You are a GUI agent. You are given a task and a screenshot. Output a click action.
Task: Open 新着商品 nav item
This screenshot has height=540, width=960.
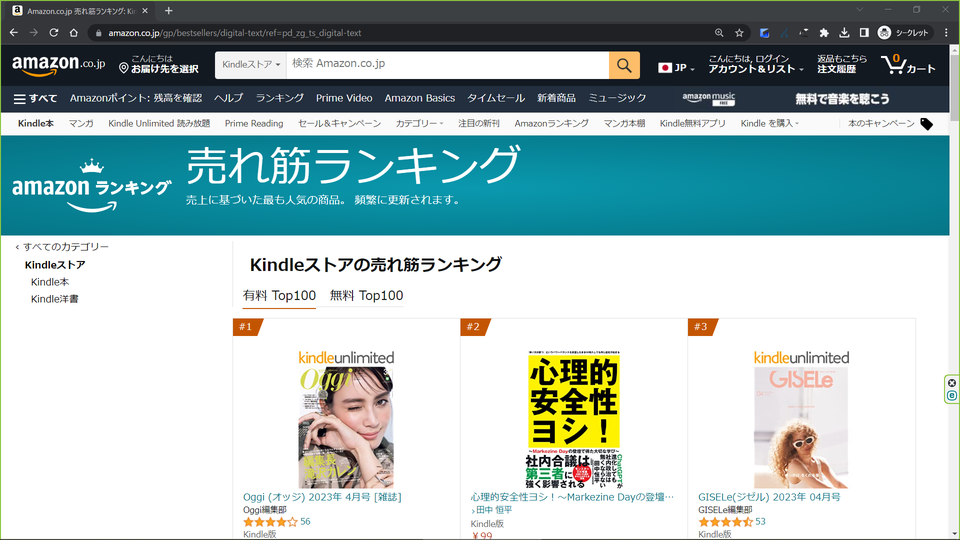click(x=556, y=98)
